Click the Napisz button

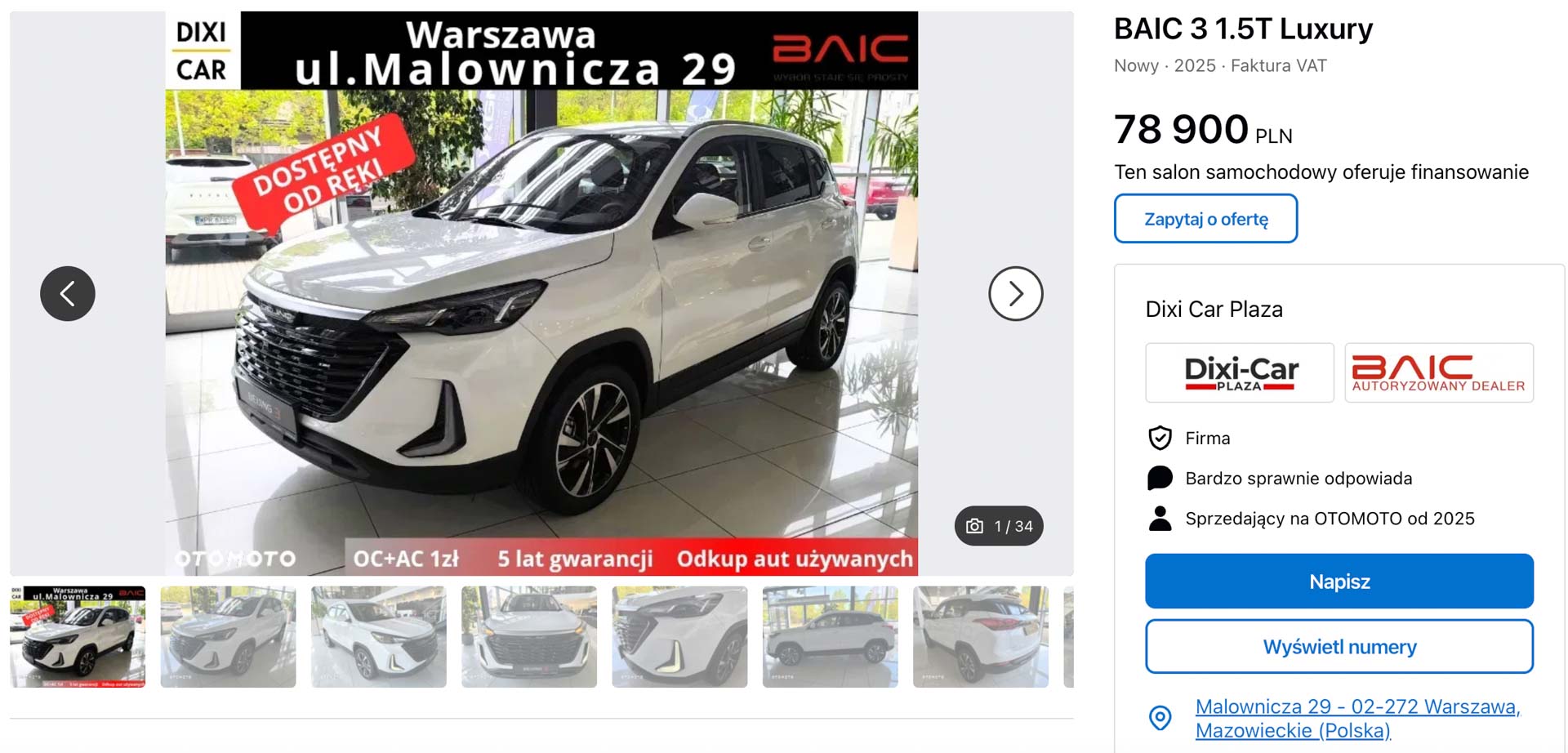(x=1339, y=581)
